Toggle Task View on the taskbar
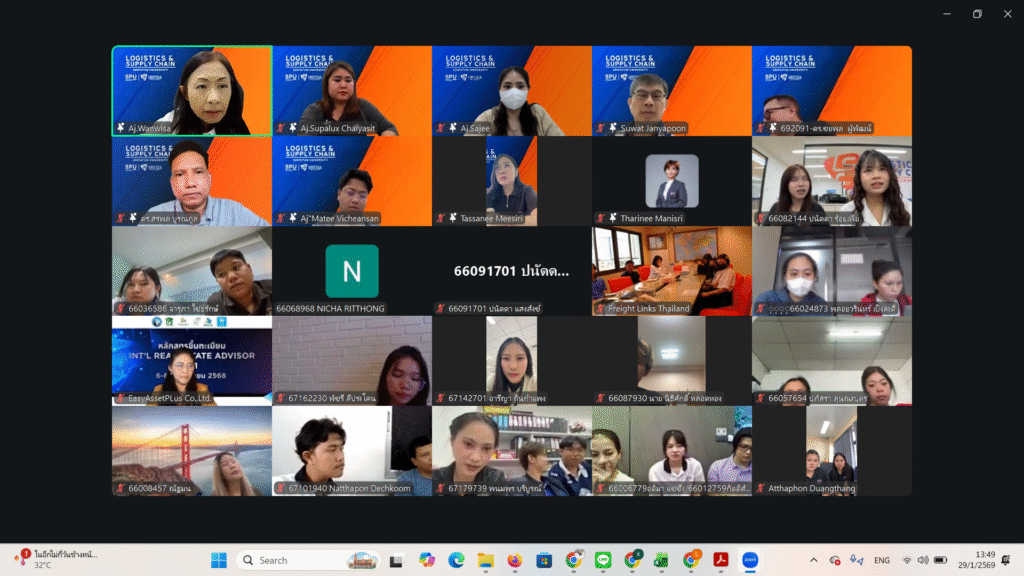Screen dimensions: 1024x576 click(398, 560)
